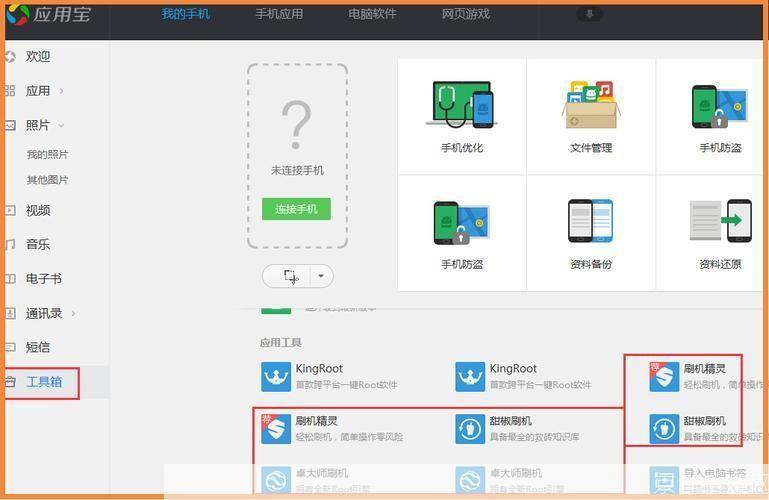Click the first KingRoot crown icon

tap(275, 376)
